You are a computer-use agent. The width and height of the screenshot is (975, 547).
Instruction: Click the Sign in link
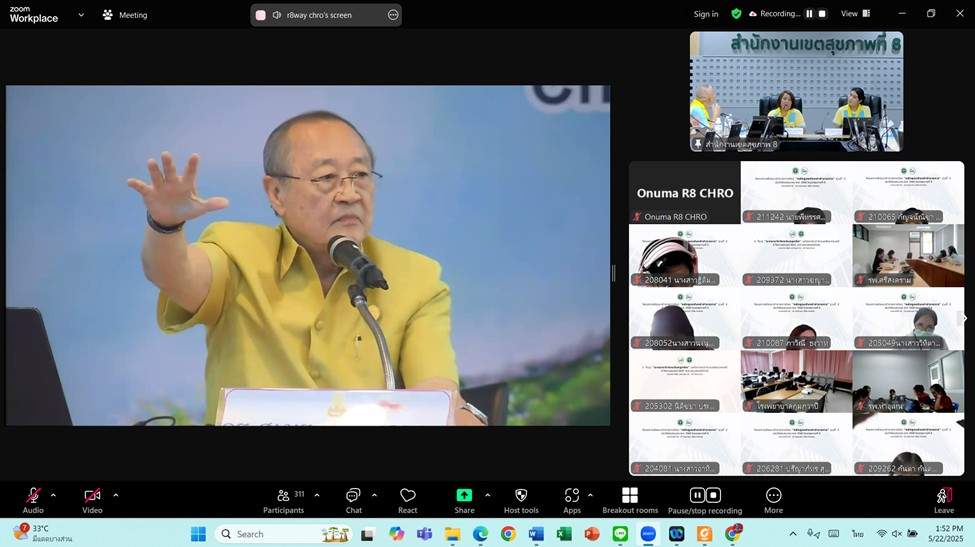pos(706,14)
